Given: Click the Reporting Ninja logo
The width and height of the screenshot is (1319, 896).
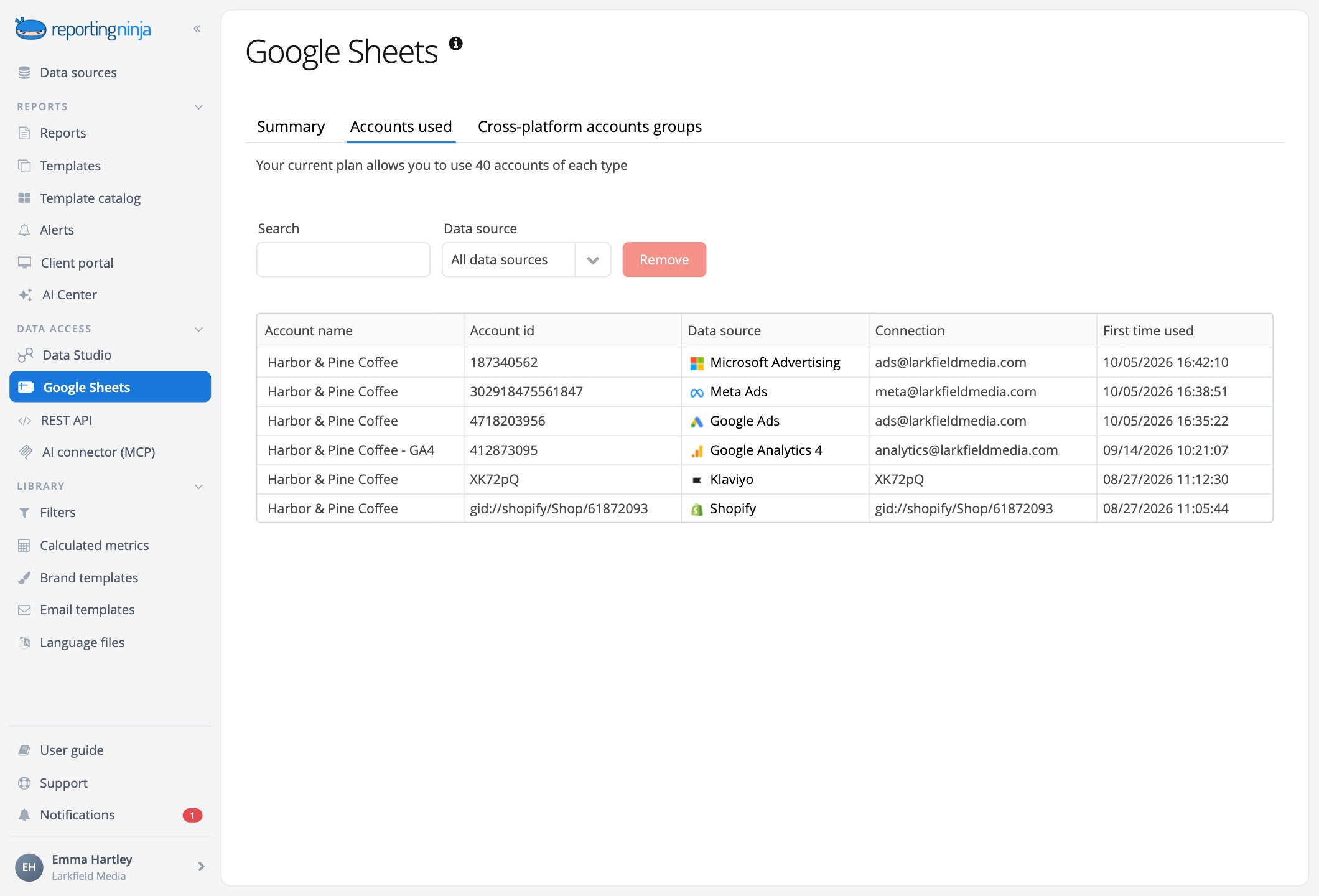Looking at the screenshot, I should [x=83, y=29].
